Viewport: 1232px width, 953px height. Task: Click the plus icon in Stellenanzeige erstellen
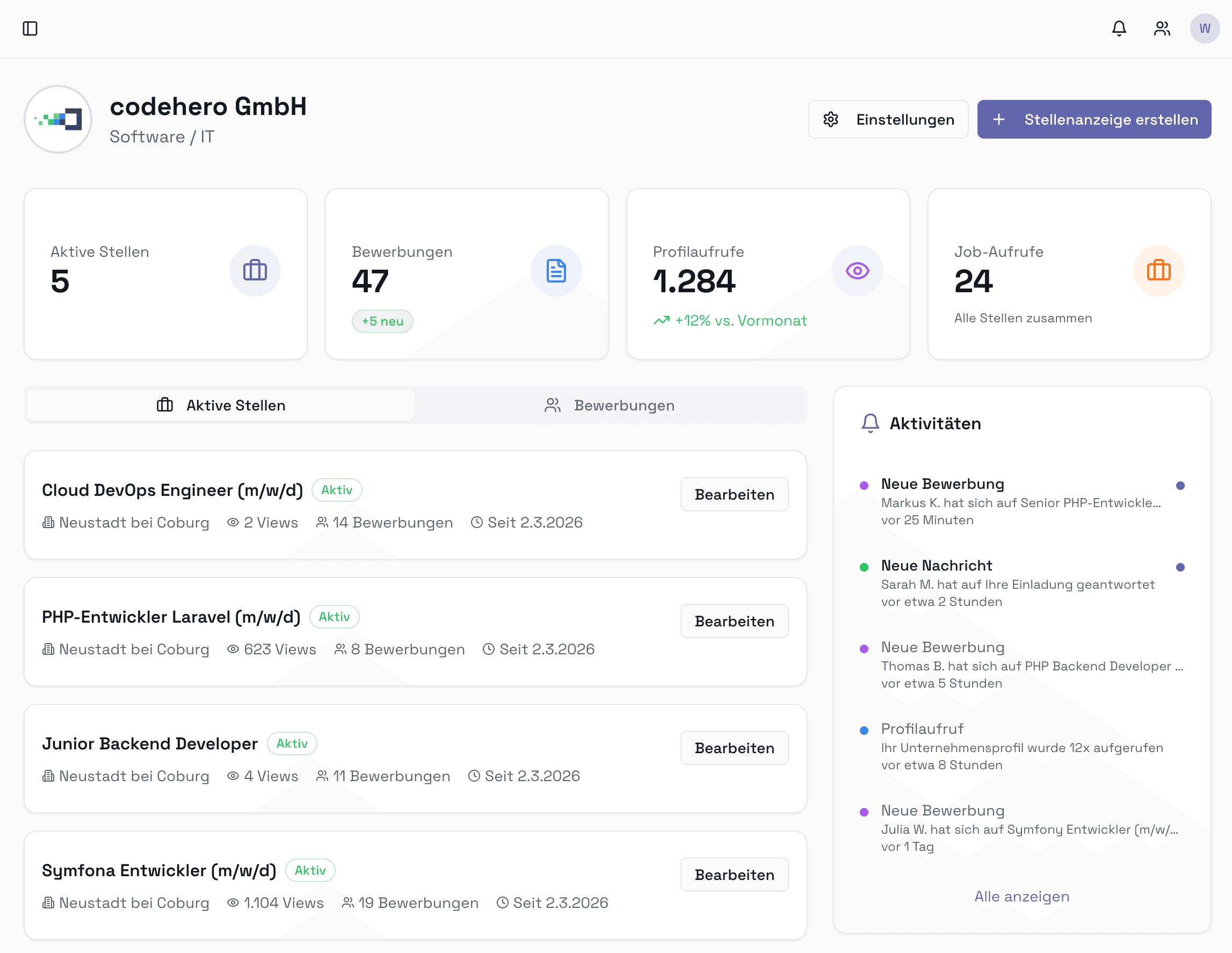(999, 119)
